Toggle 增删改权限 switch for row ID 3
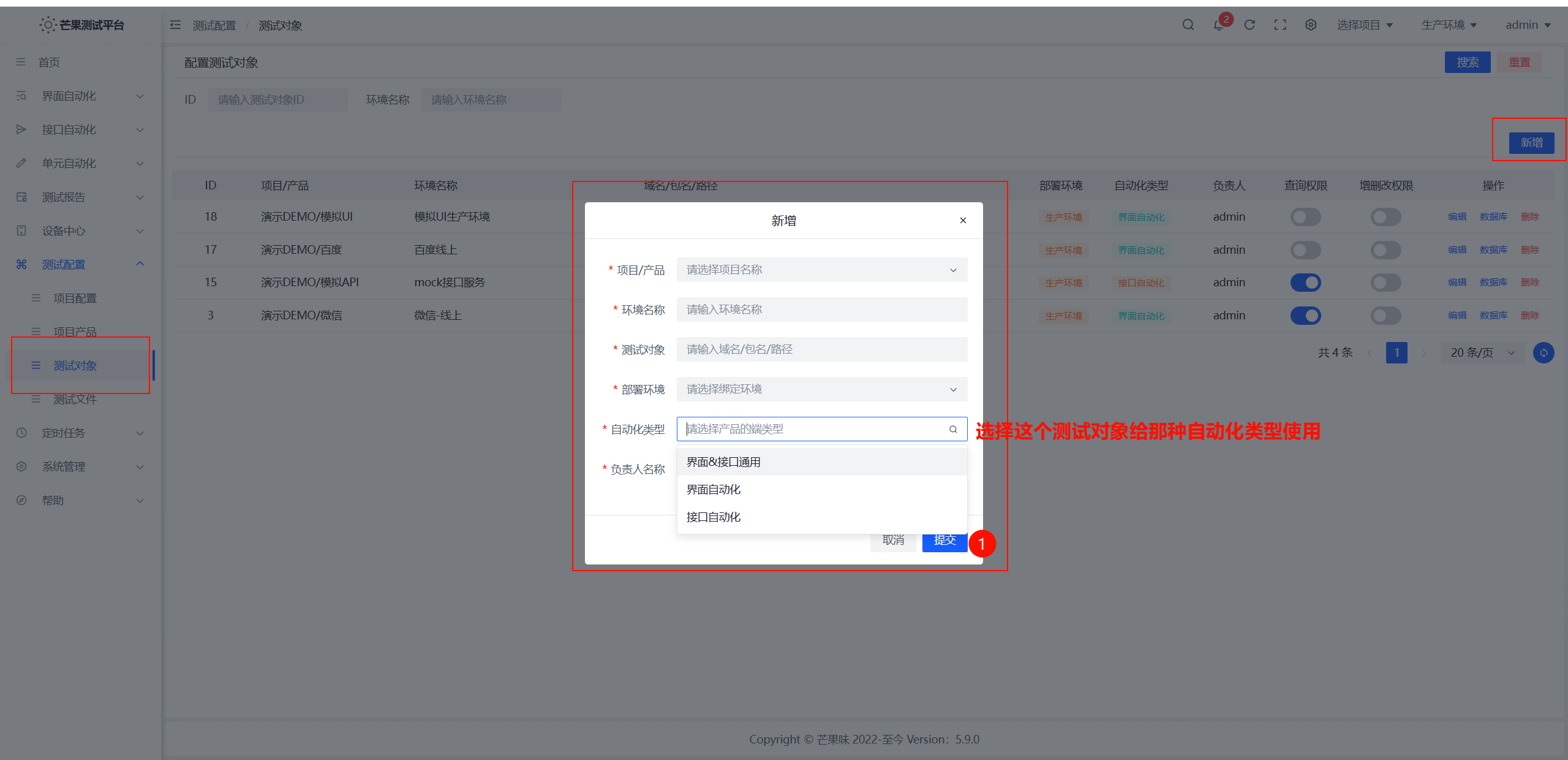This screenshot has width=1568, height=760. click(x=1385, y=316)
